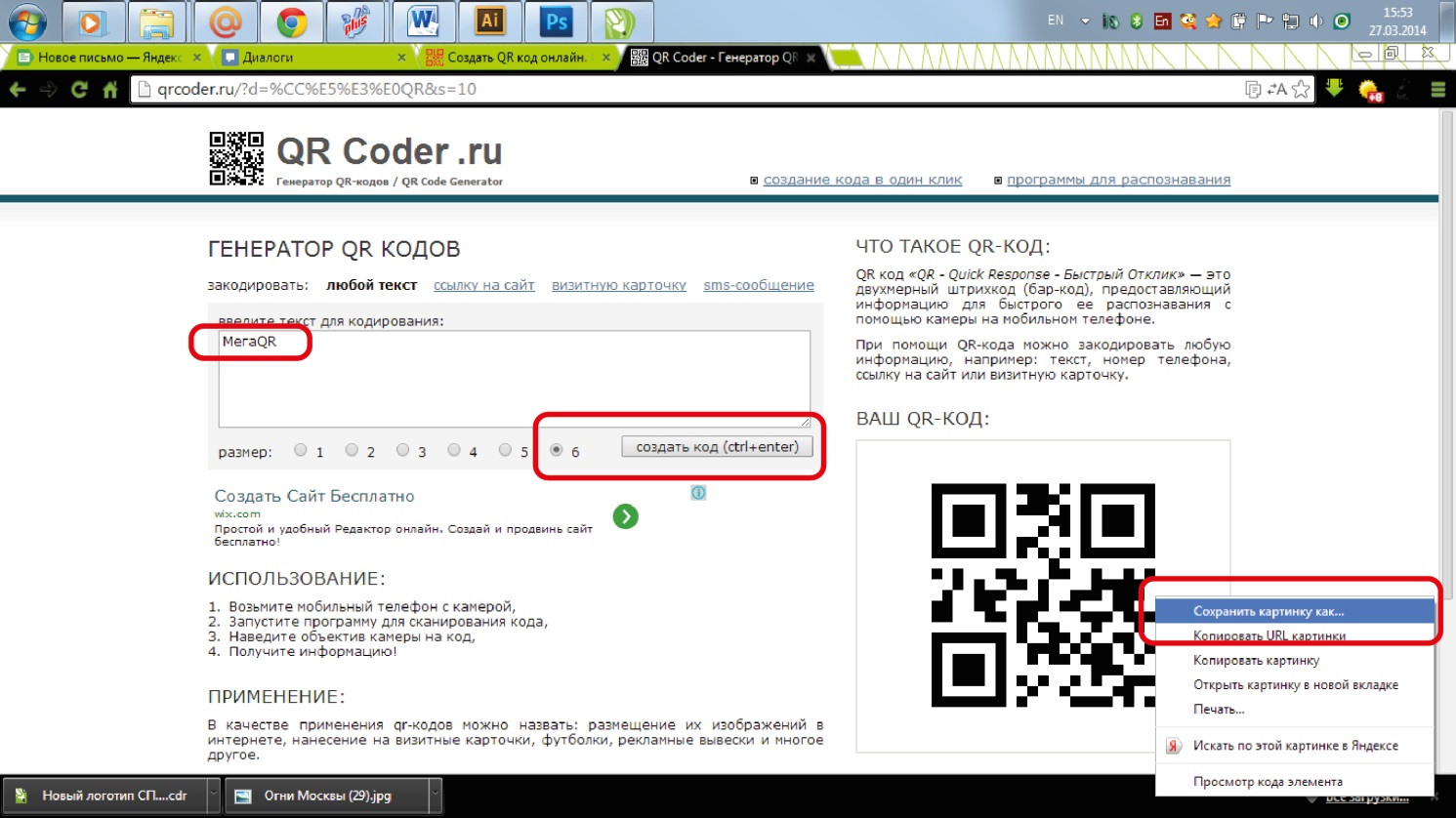Image resolution: width=1456 pixels, height=818 pixels.
Task: Select size 6 radio button
Action: (x=557, y=450)
